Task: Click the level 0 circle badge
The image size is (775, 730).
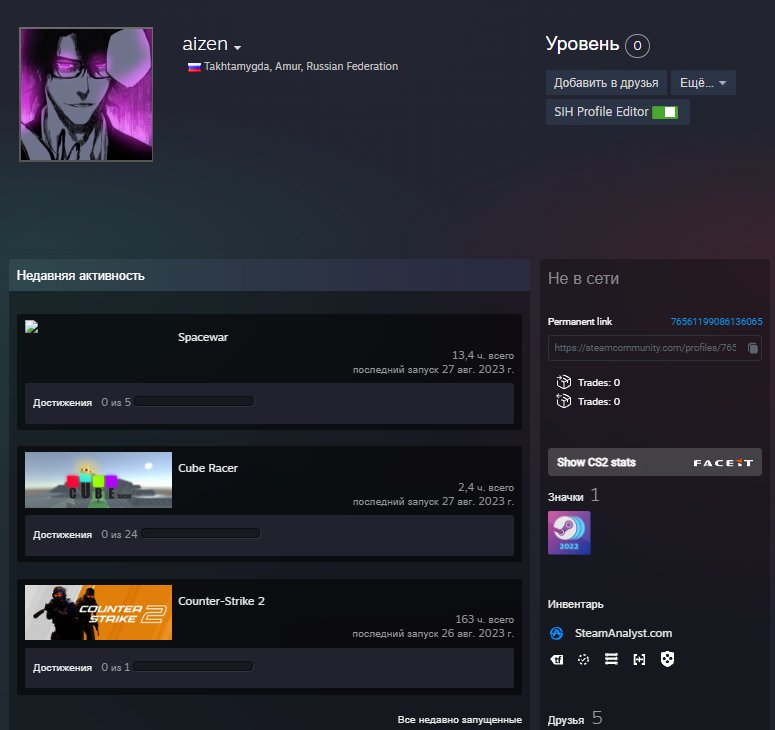Action: (x=637, y=46)
